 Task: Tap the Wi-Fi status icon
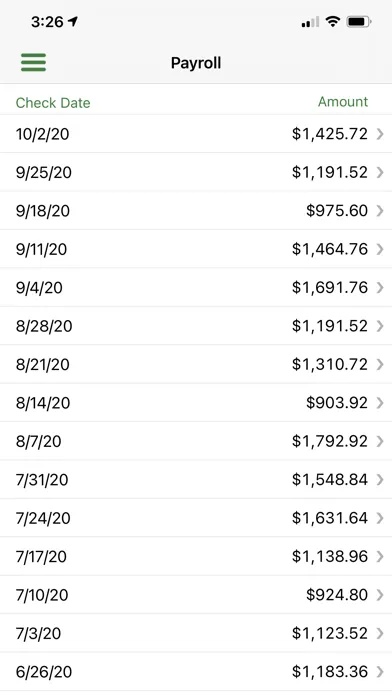coord(332,21)
